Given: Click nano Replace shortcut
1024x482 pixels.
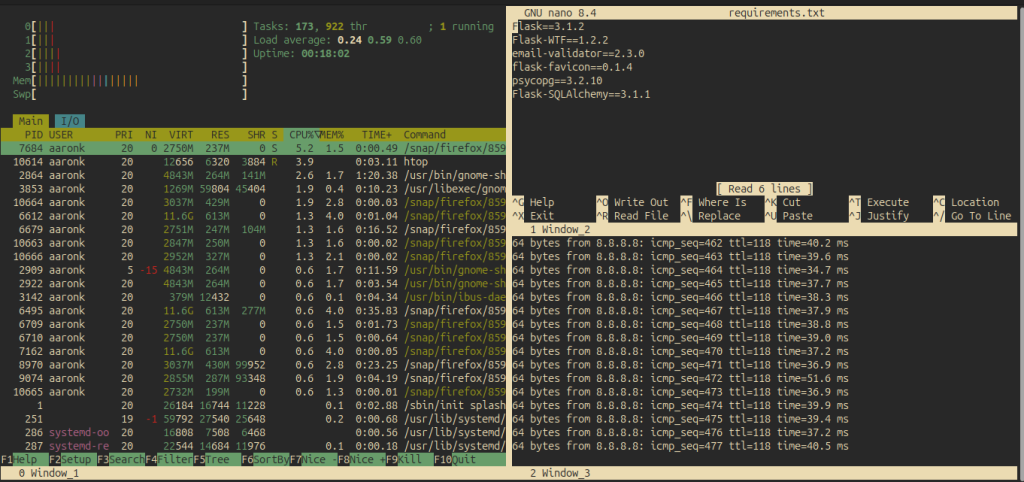Looking at the screenshot, I should click(711, 216).
